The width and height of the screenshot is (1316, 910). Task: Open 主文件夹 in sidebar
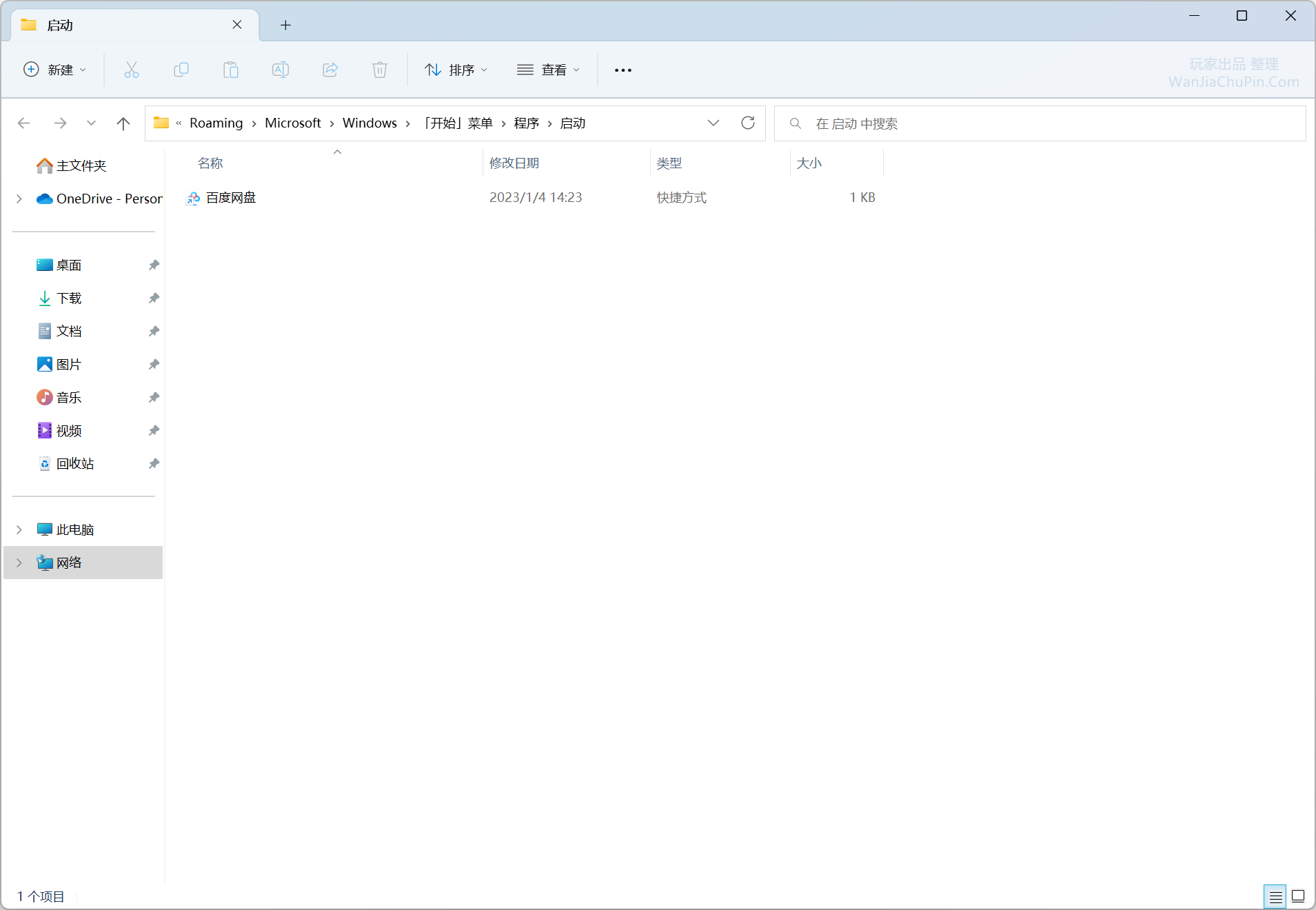coord(81,166)
